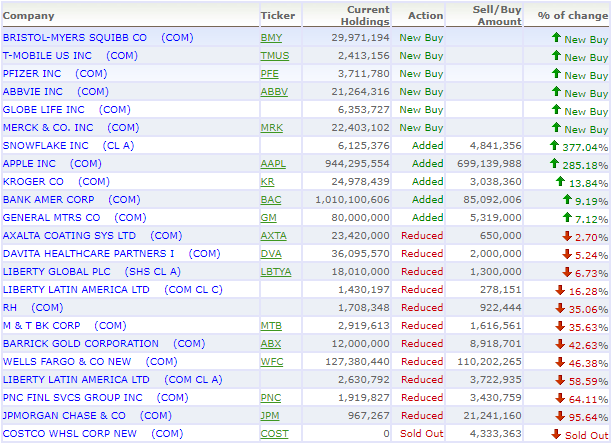Click the LIBERTY LATIN AMERICA LTD (COM CL C) row name
613x445 pixels.
tap(113, 290)
